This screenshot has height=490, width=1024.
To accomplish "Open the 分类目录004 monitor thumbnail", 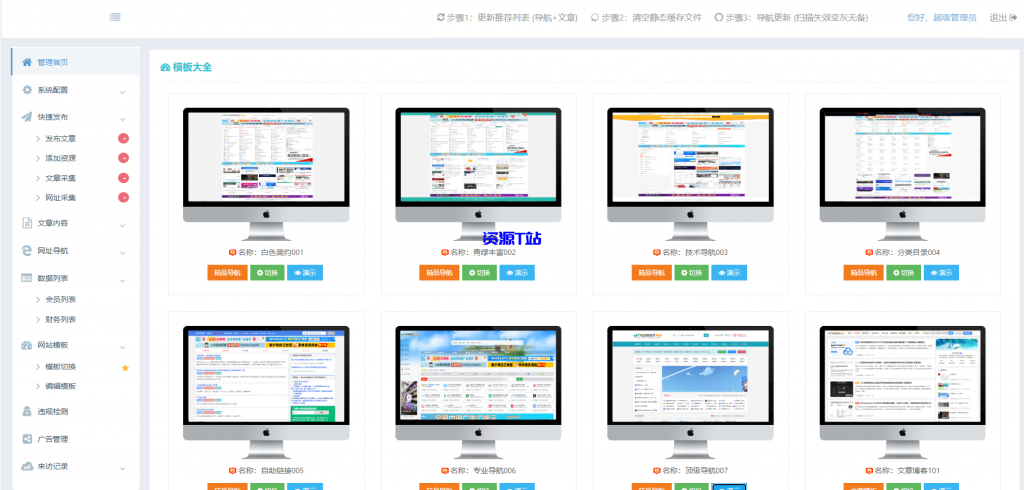I will point(903,174).
